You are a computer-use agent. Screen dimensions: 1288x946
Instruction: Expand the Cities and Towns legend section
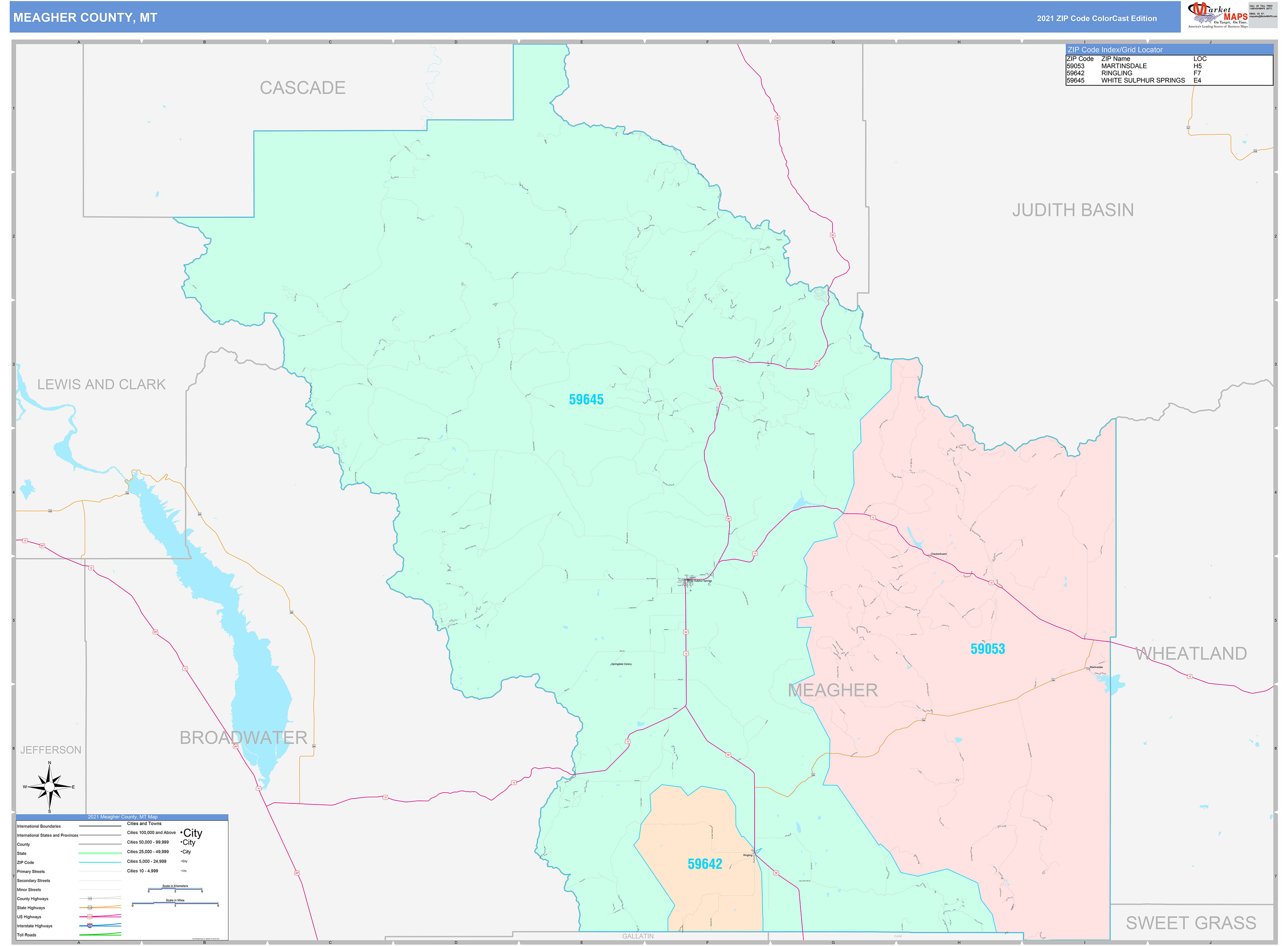click(x=145, y=823)
